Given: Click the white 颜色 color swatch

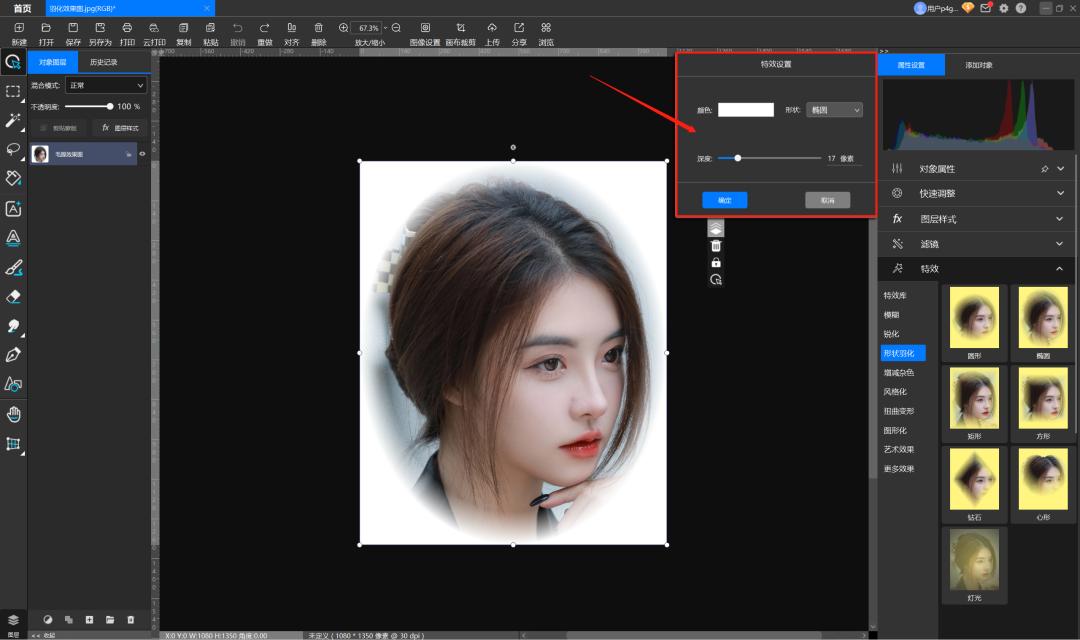Looking at the screenshot, I should click(x=745, y=110).
